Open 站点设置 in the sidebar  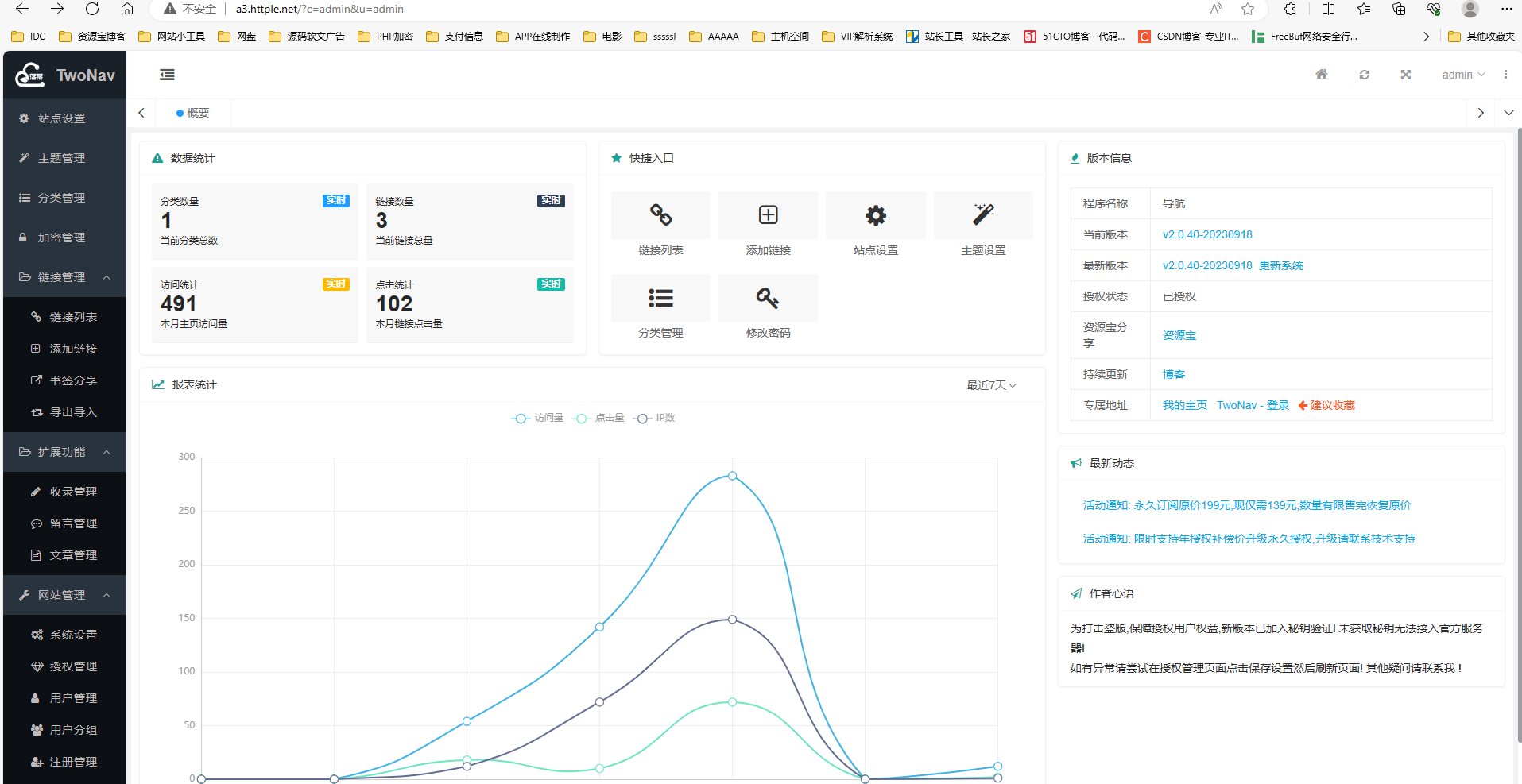64,118
